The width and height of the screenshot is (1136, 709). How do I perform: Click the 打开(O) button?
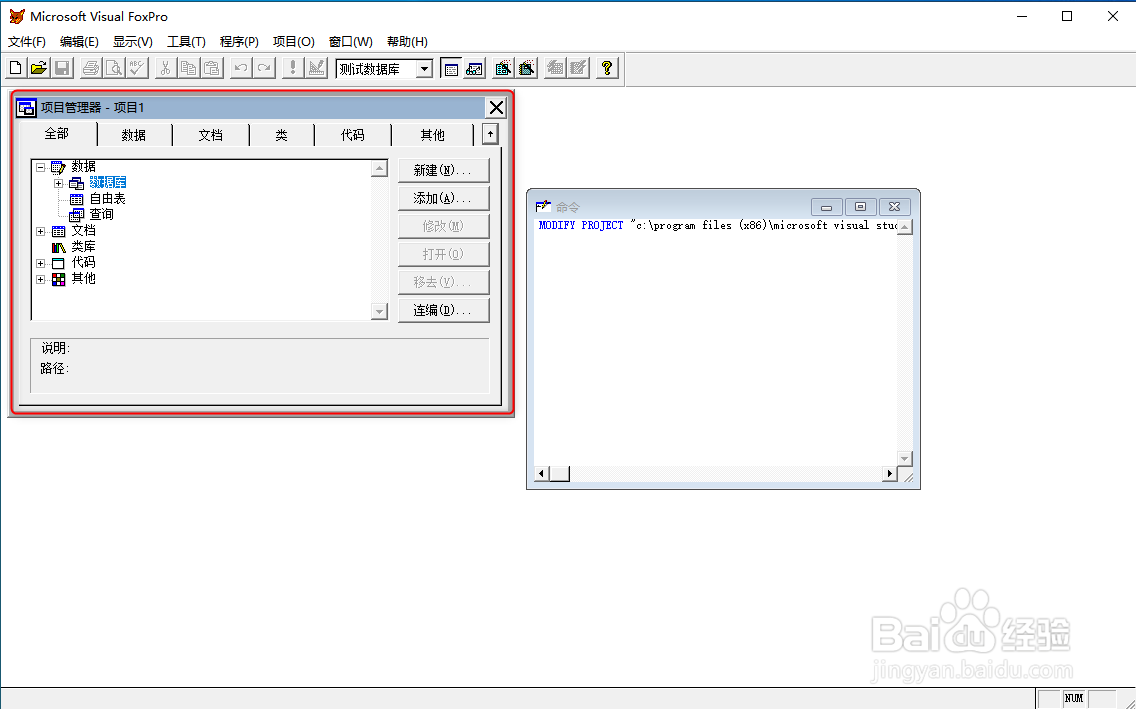click(443, 254)
